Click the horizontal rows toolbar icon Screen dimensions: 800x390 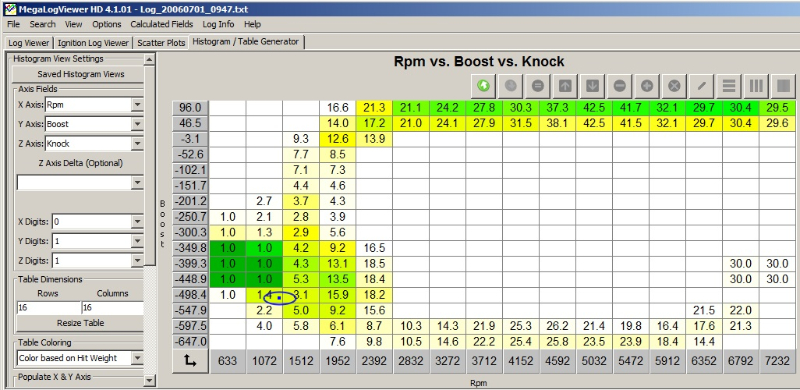[x=729, y=86]
